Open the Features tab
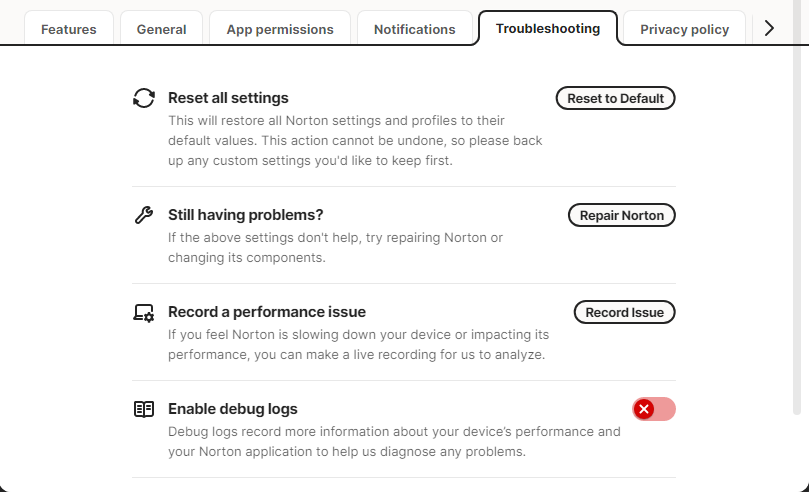The height and width of the screenshot is (492, 809). 69,29
